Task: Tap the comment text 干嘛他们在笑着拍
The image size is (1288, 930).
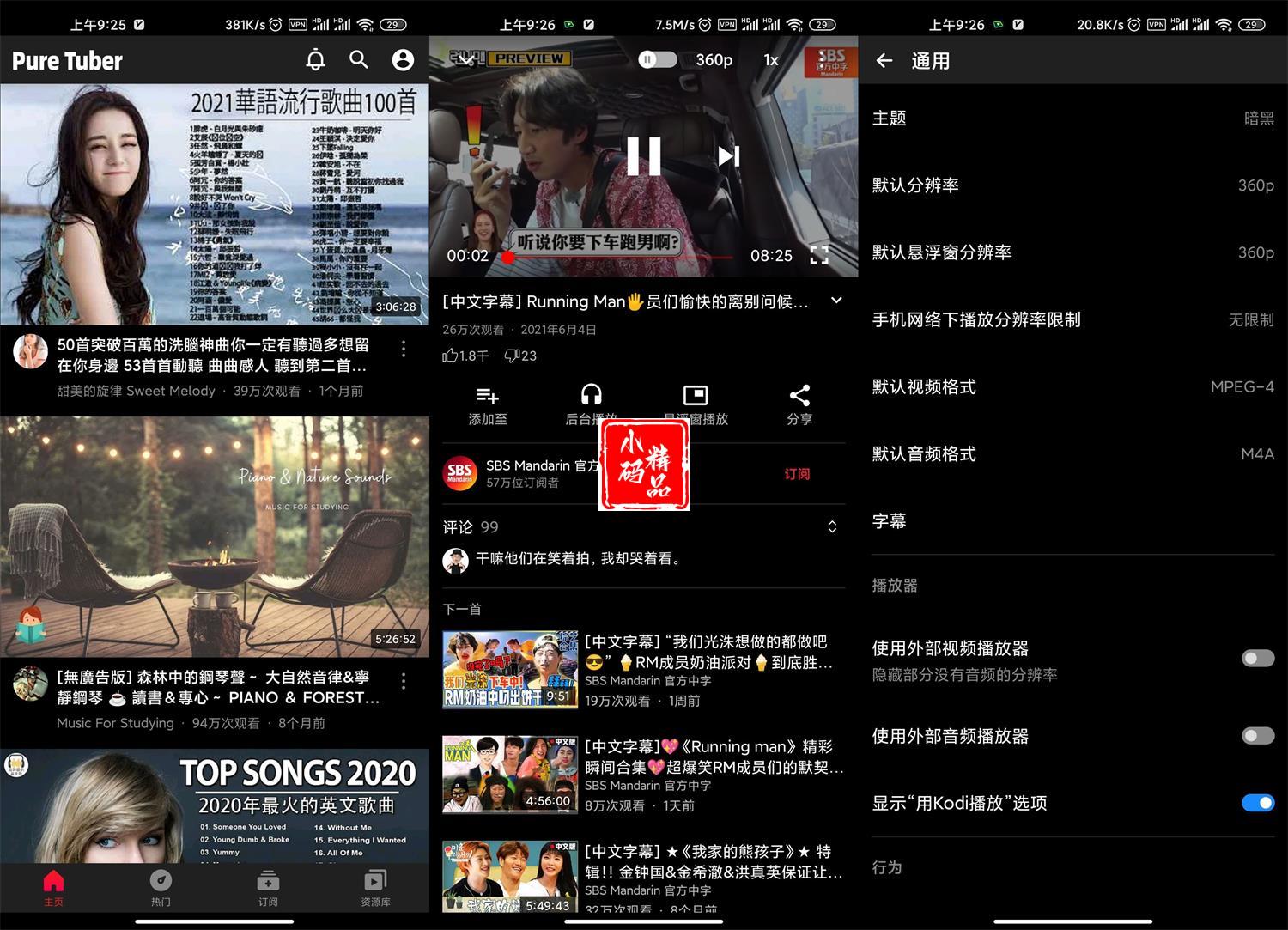Action: (x=580, y=559)
